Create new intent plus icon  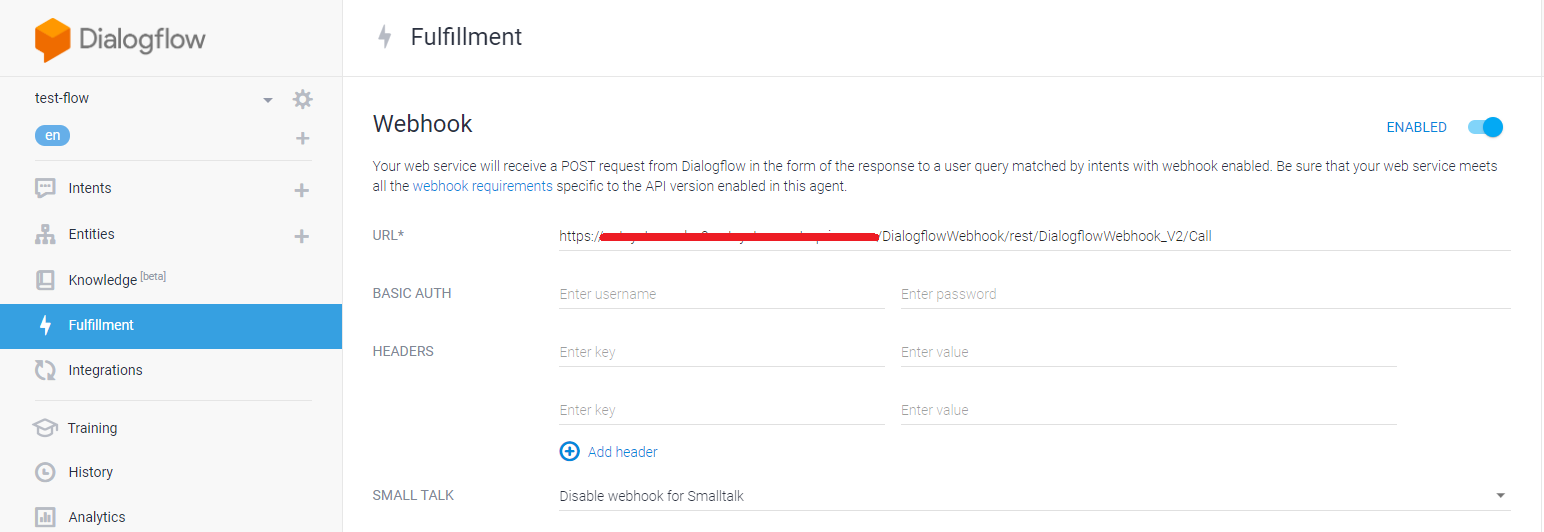[x=301, y=190]
